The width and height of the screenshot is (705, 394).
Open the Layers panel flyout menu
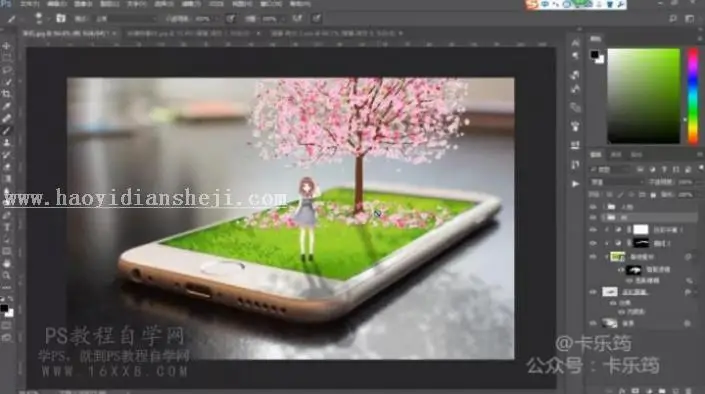[700, 154]
